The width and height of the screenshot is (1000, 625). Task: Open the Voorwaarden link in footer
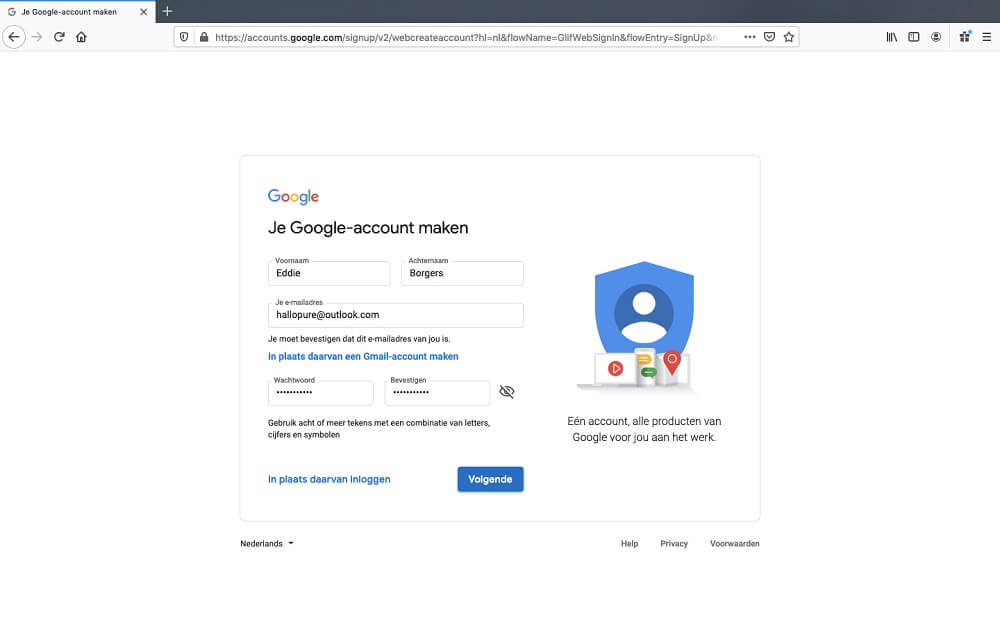(x=735, y=543)
